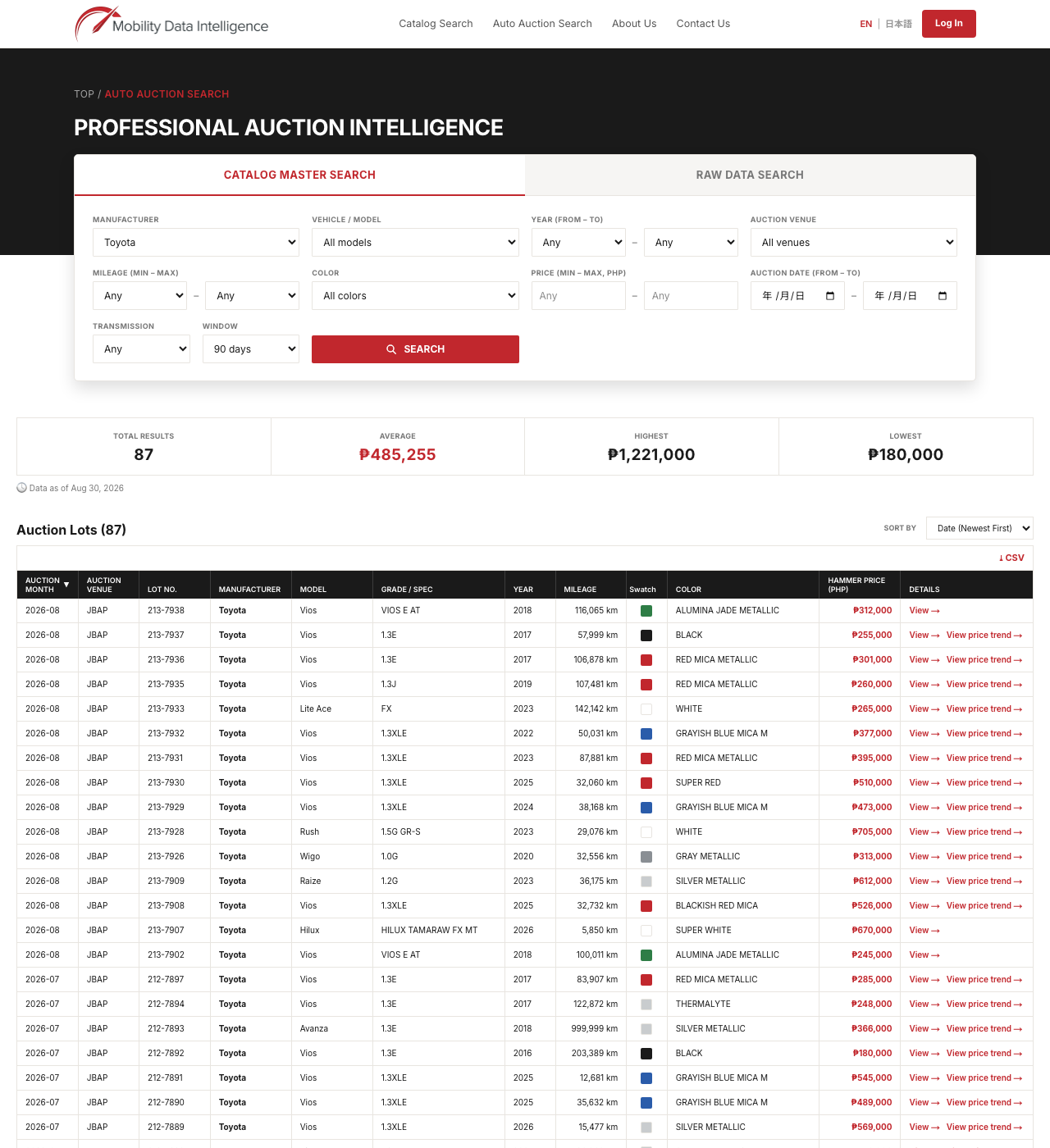Click the average price ₱485,255
The height and width of the screenshot is (1148, 1050).
(398, 454)
